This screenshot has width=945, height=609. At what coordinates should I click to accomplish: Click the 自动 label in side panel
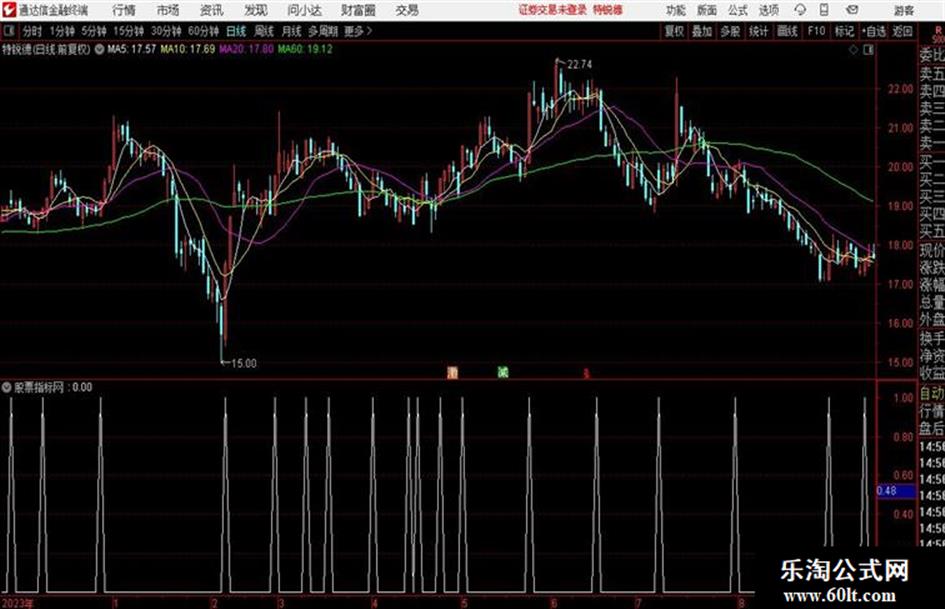(932, 393)
